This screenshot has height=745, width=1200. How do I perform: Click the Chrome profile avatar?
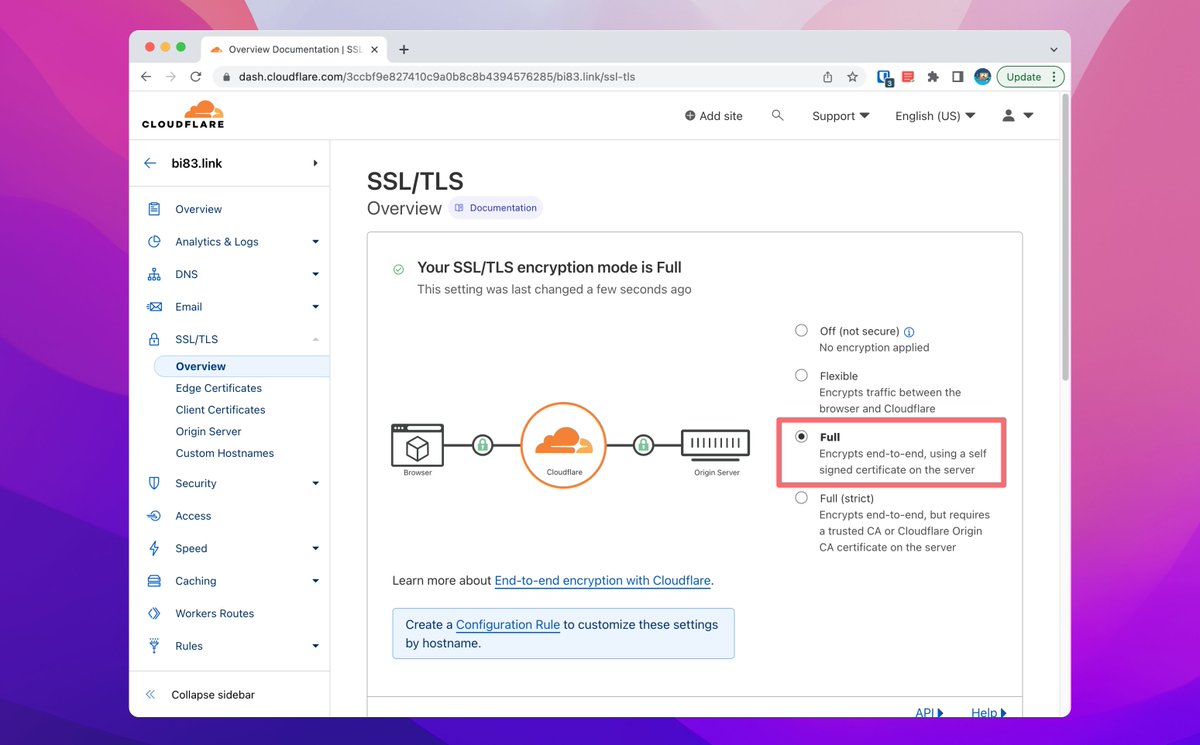(982, 77)
